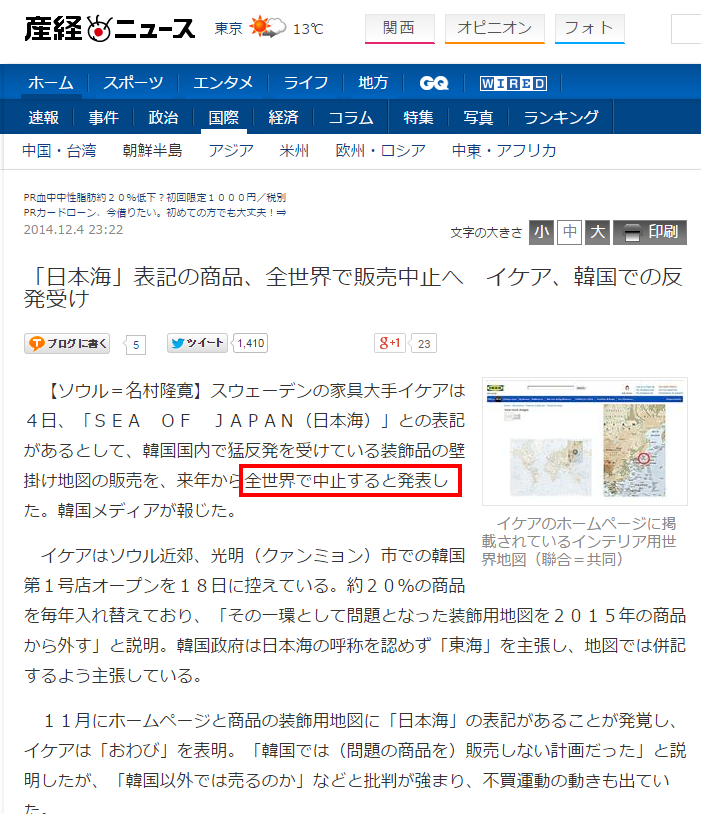Open the フォト tab

(589, 29)
